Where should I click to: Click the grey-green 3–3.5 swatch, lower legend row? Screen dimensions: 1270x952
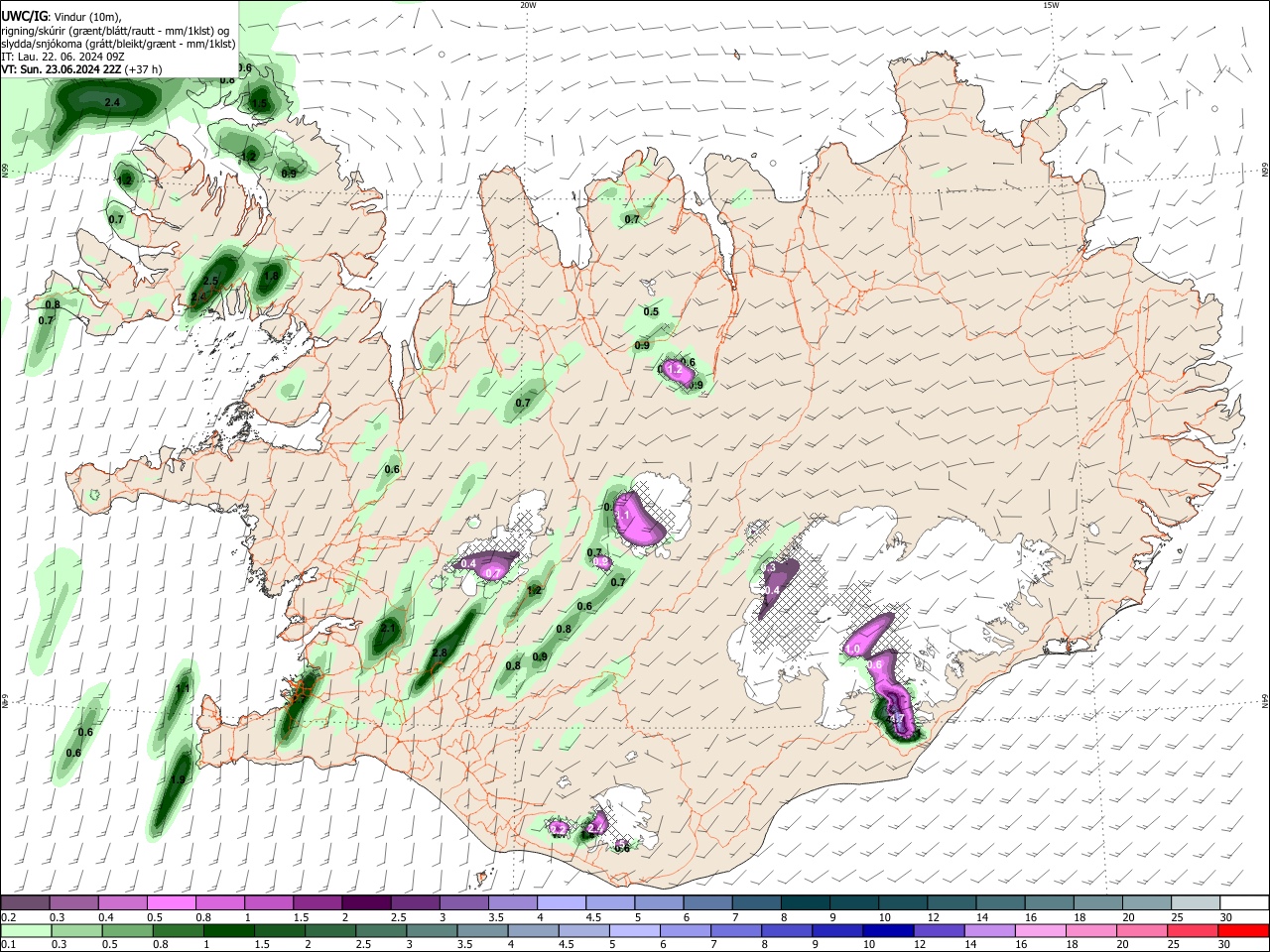[x=432, y=930]
